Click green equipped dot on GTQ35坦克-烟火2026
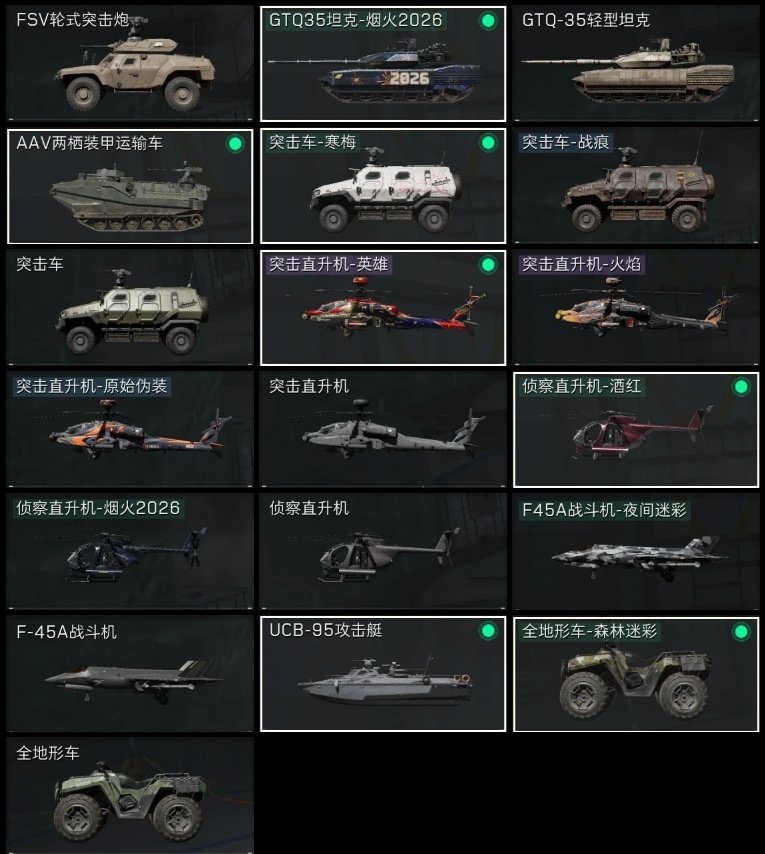The image size is (765, 854). tap(488, 21)
